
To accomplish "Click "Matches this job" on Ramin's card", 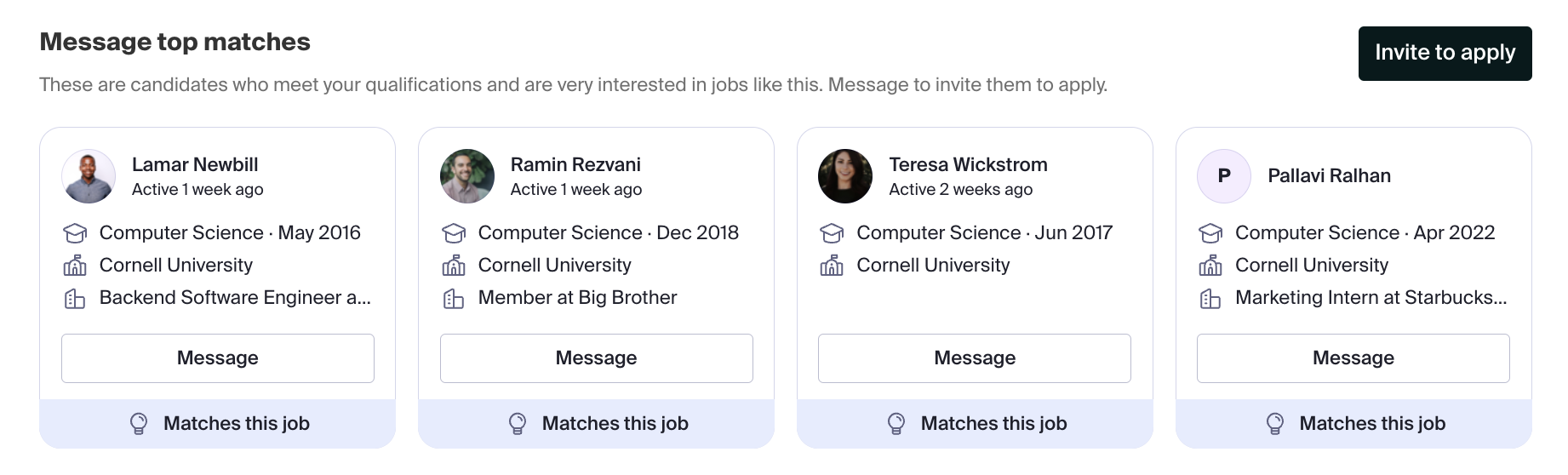I will tap(615, 423).
